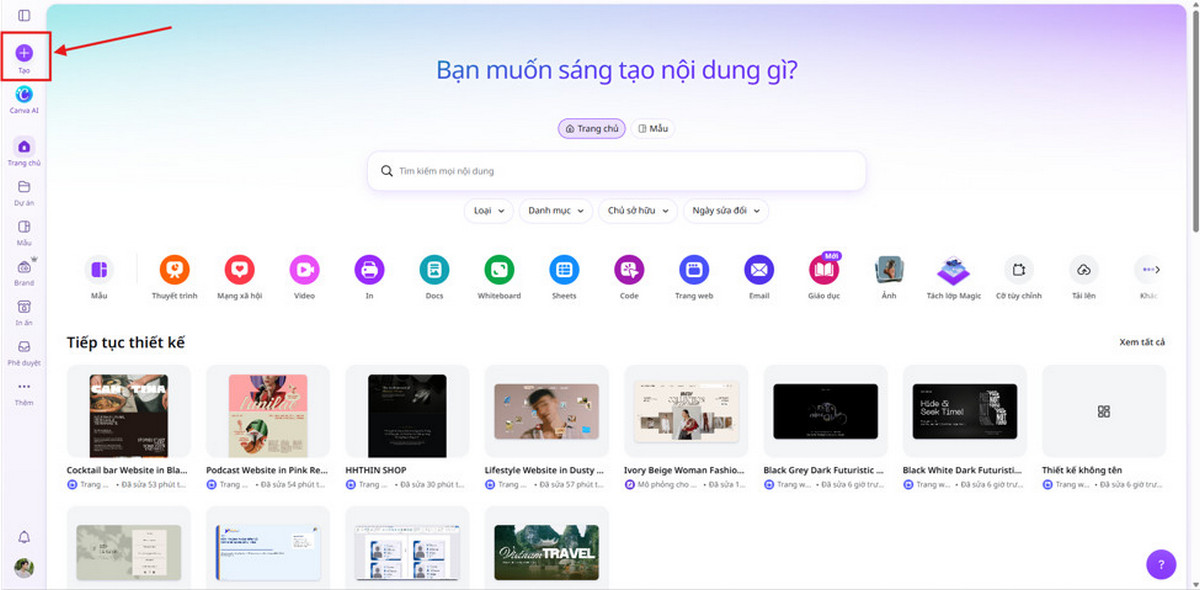The image size is (1200, 590).
Task: Open Brand section in sidebar
Action: tap(24, 272)
